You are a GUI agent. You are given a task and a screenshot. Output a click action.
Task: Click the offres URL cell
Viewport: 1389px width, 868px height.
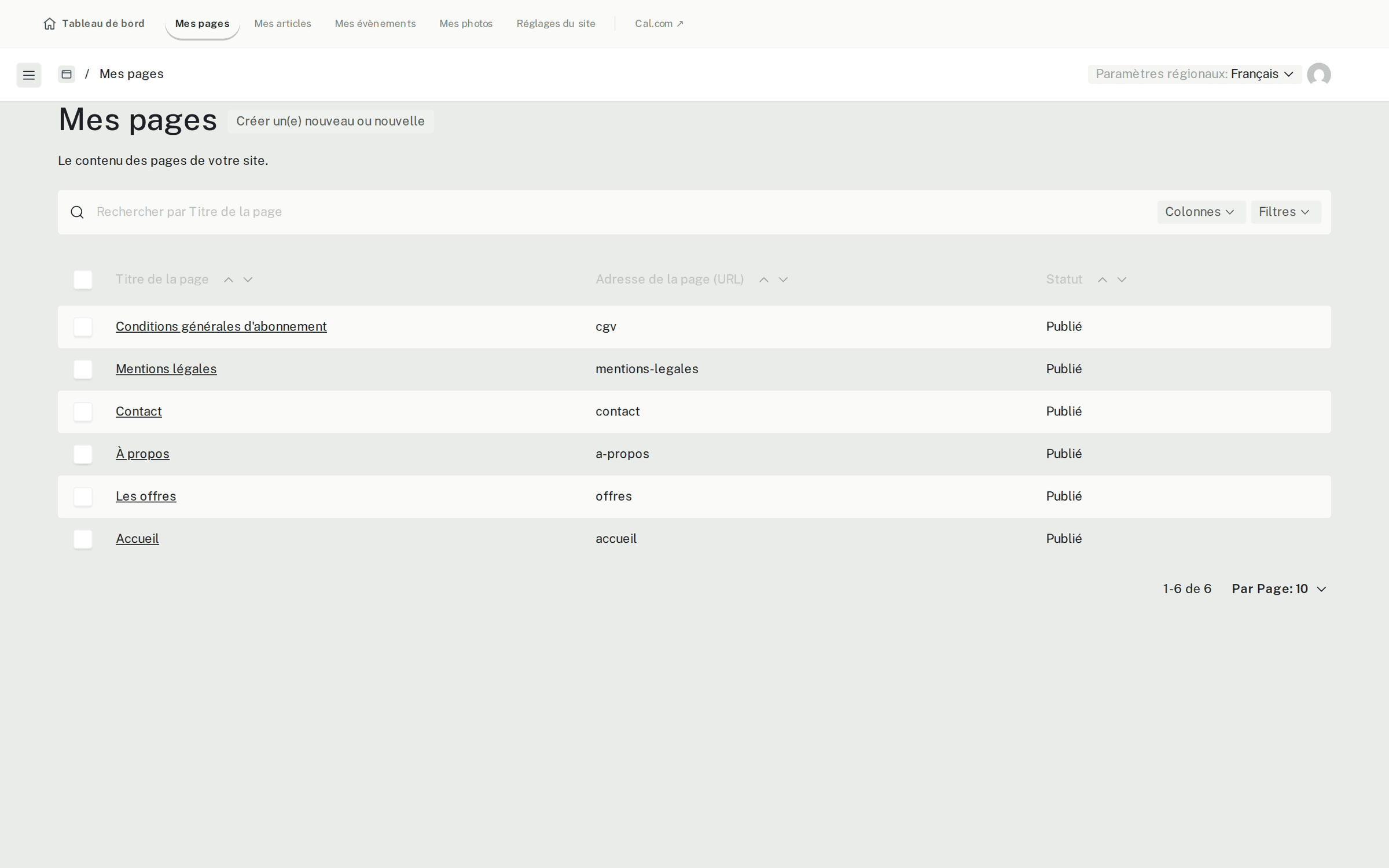pyautogui.click(x=613, y=496)
